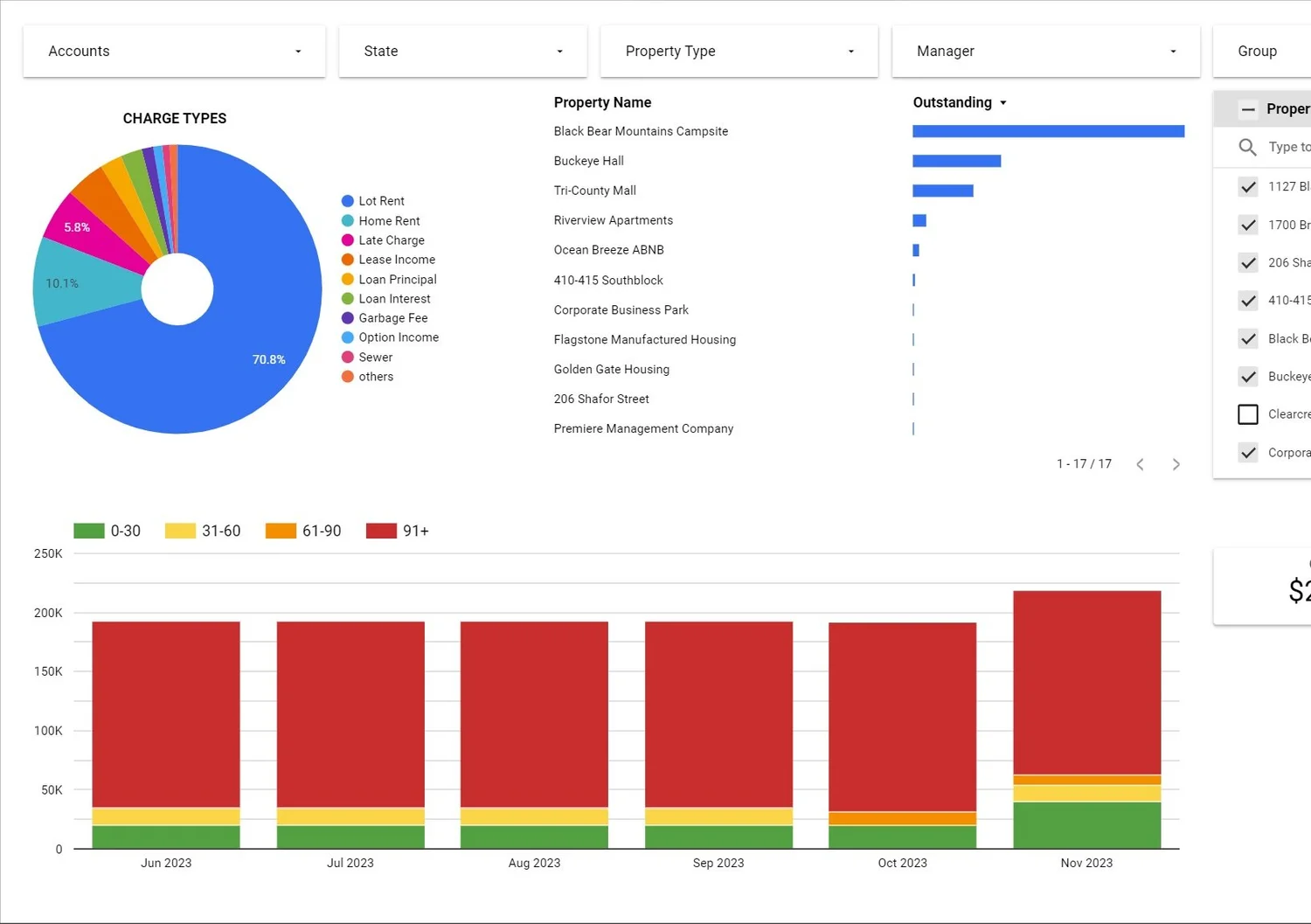This screenshot has width=1311, height=924.
Task: Click the next page chevron below the property table
Action: click(1176, 464)
